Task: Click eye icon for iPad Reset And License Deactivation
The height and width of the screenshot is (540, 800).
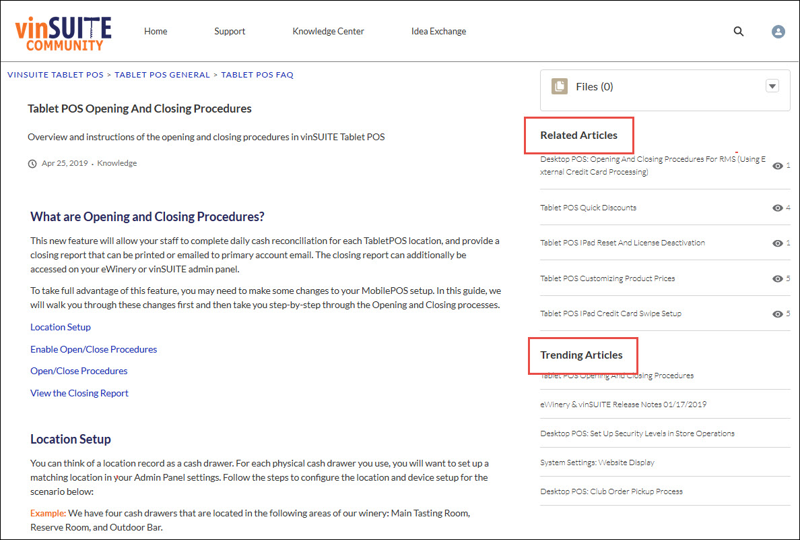Action: [x=777, y=243]
